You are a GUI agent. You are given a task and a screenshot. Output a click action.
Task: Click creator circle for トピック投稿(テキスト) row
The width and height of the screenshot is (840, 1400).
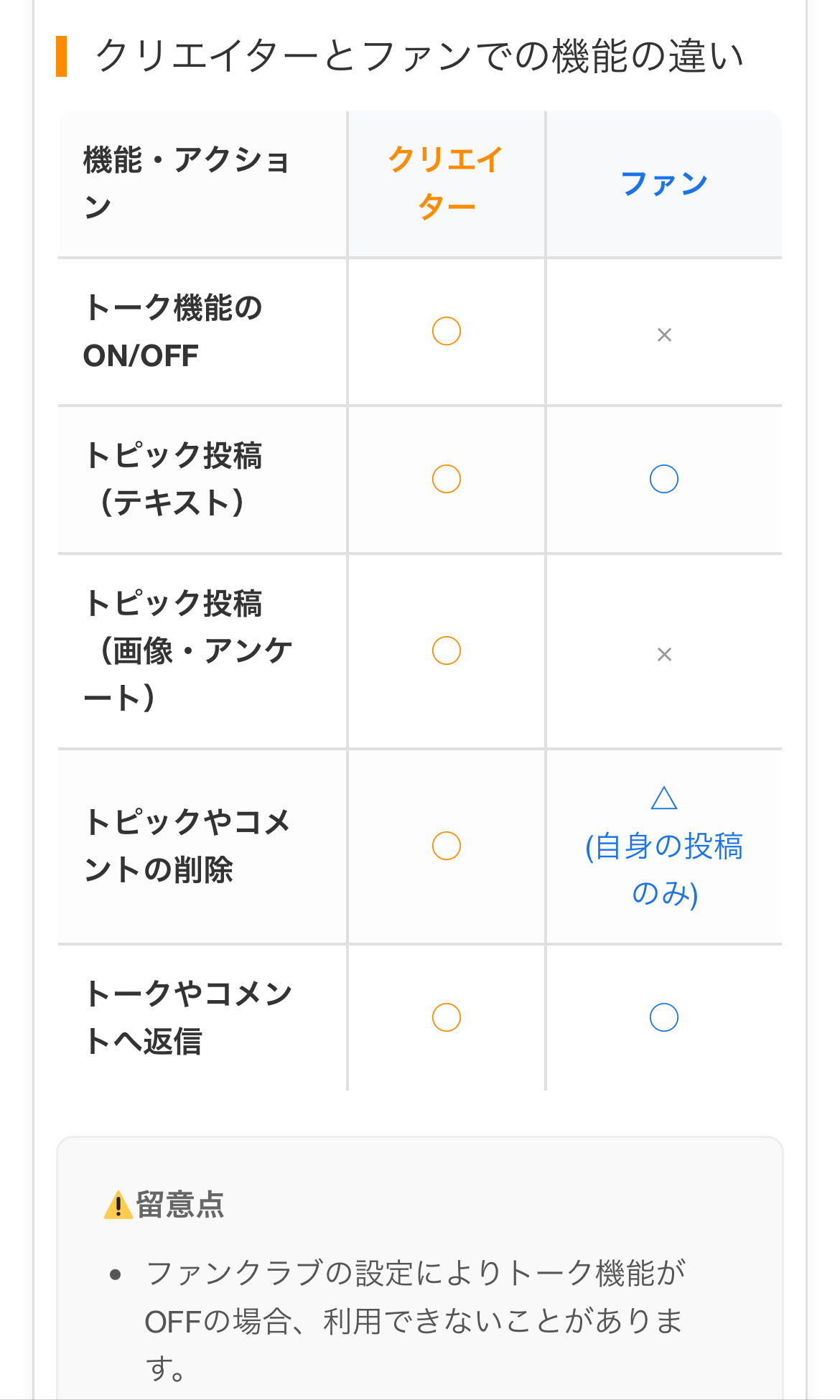pos(446,479)
